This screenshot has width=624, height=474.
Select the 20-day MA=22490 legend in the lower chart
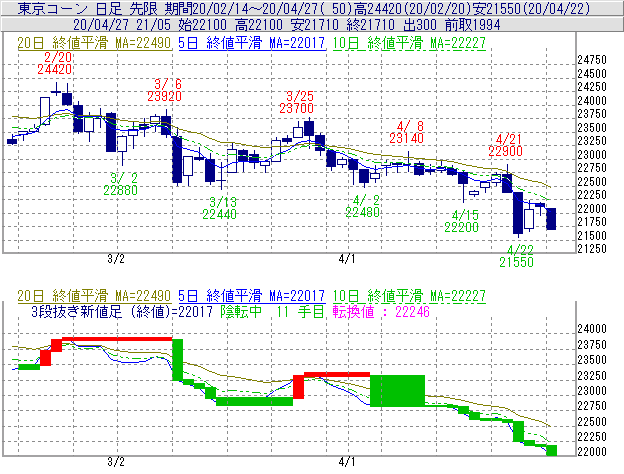[94, 296]
